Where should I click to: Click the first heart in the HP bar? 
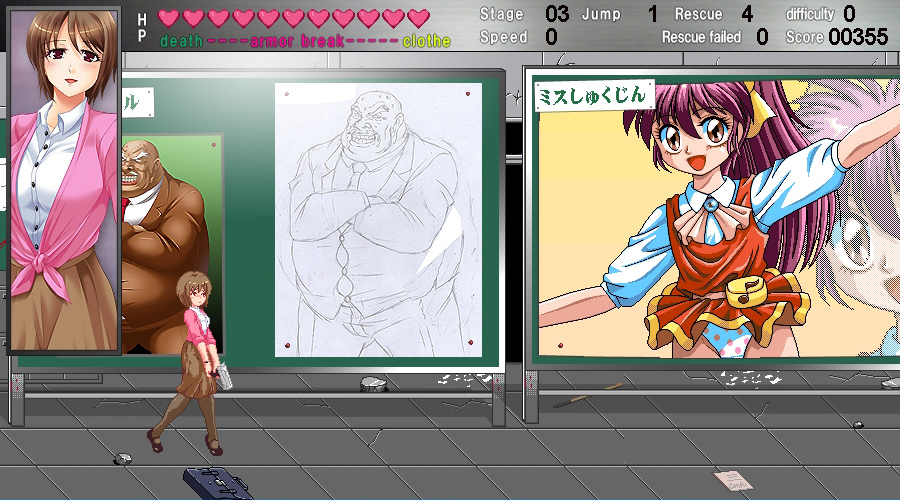pos(169,17)
